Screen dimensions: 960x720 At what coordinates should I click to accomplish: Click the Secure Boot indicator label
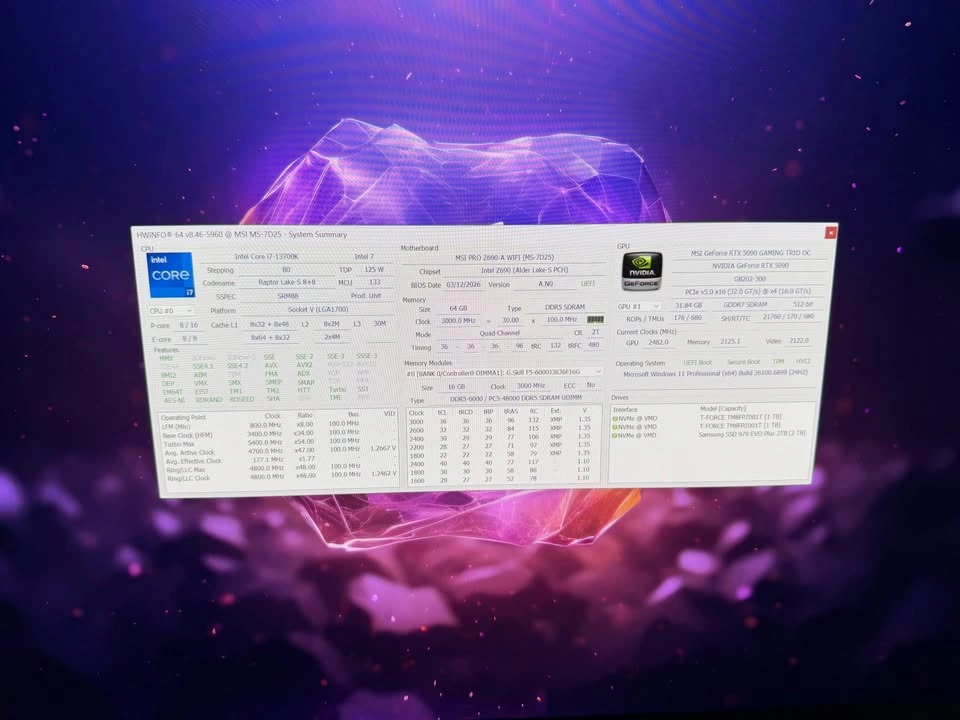(743, 362)
